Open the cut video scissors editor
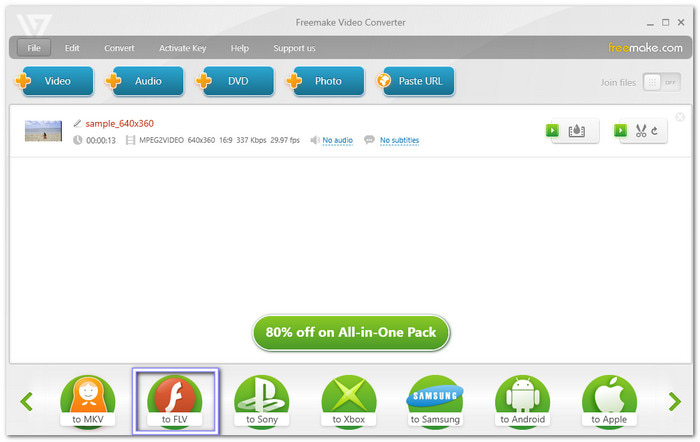The height and width of the screenshot is (442, 700). pyautogui.click(x=640, y=131)
